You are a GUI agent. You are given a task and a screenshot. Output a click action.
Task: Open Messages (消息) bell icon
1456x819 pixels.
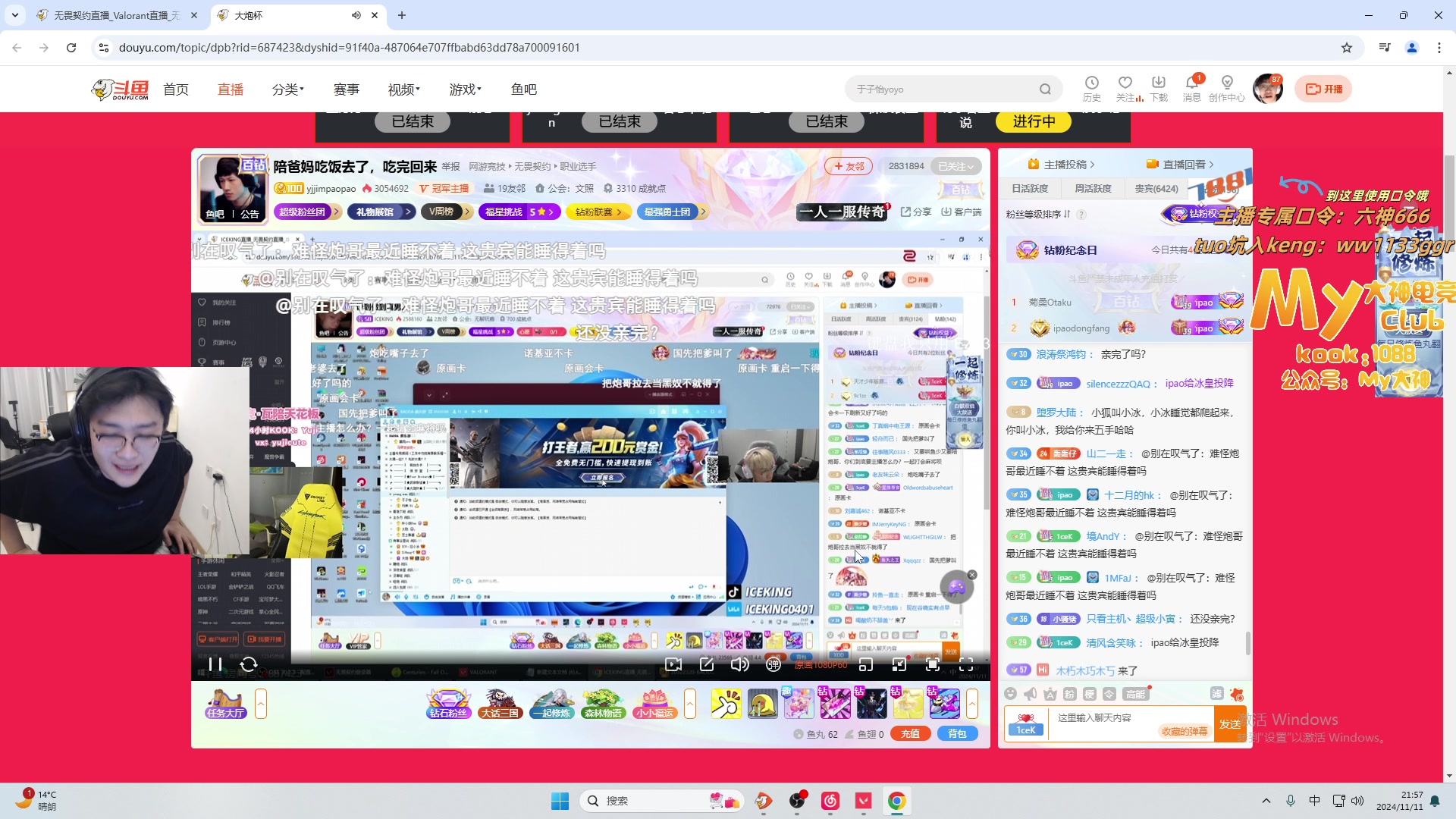1192,89
